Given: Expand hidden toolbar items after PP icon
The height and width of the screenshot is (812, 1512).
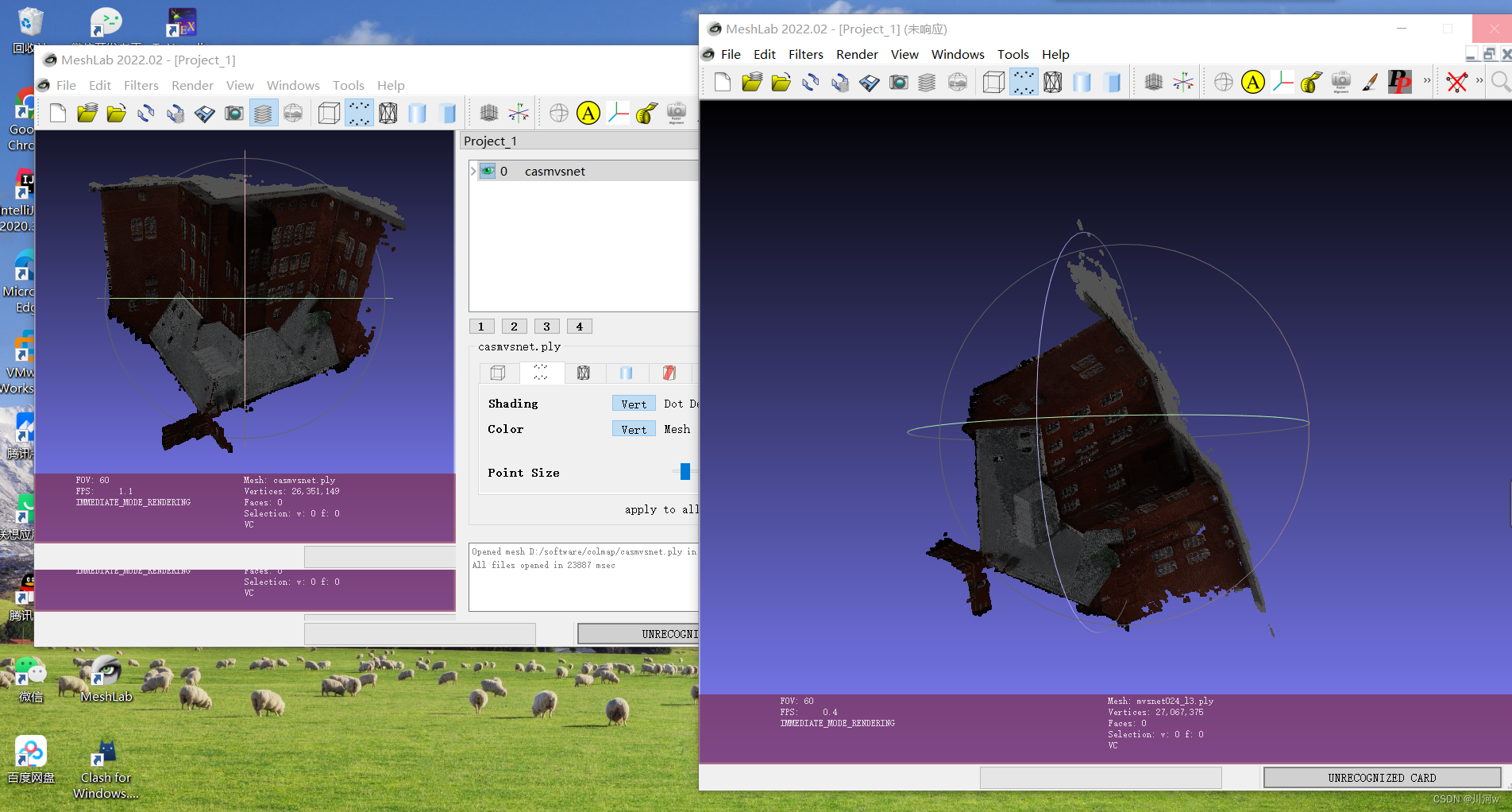Looking at the screenshot, I should pos(1427,81).
